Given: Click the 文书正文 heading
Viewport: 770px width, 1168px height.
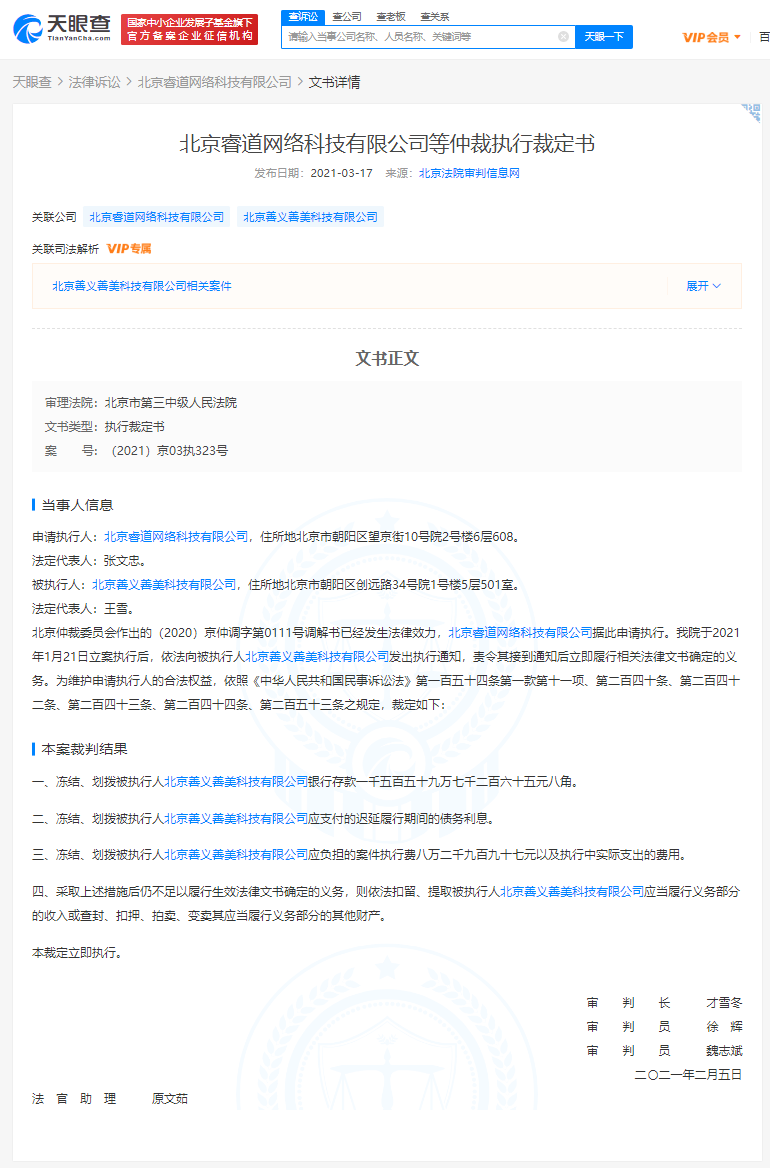Looking at the screenshot, I should (387, 358).
